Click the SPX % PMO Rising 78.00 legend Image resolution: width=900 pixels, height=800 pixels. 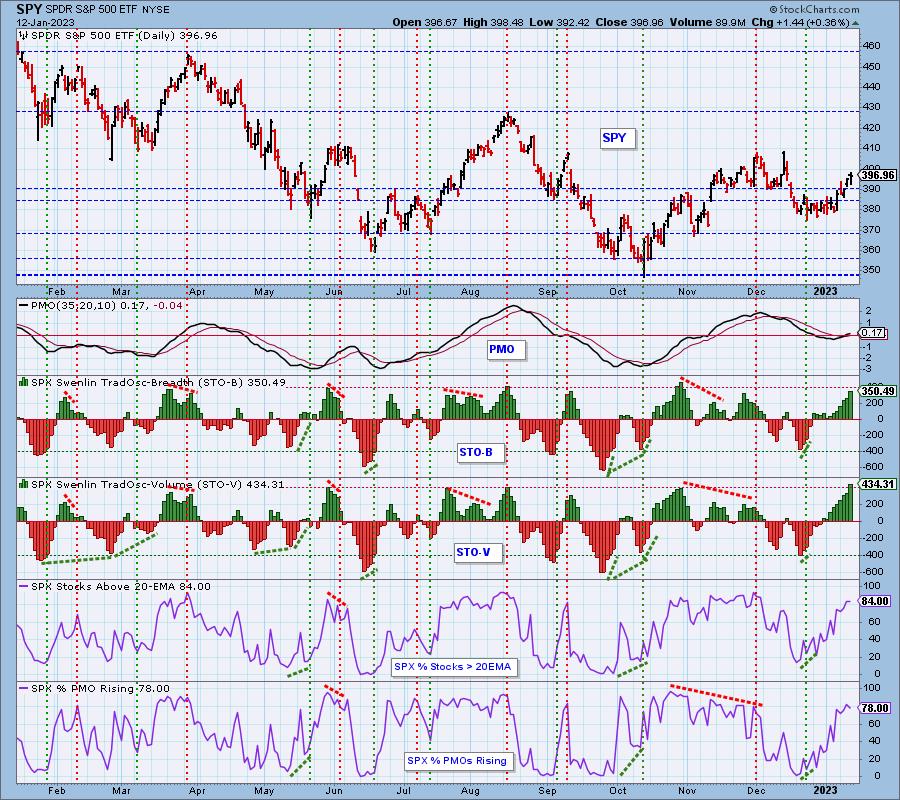click(100, 689)
